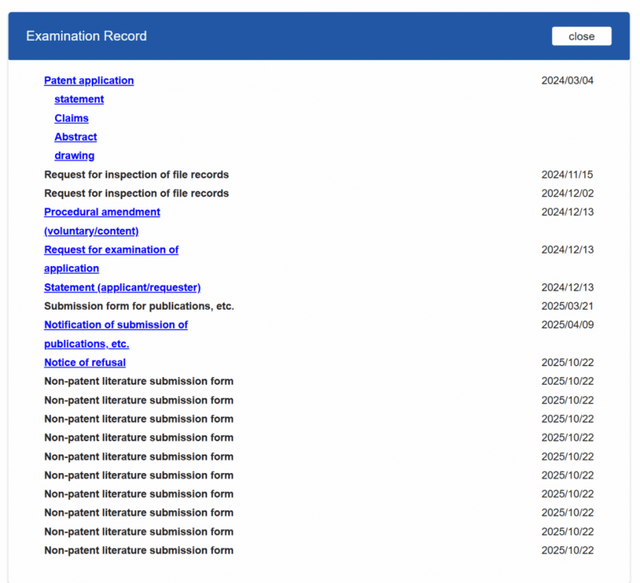The width and height of the screenshot is (640, 583).
Task: View the Notice of refusal
Action: (85, 363)
